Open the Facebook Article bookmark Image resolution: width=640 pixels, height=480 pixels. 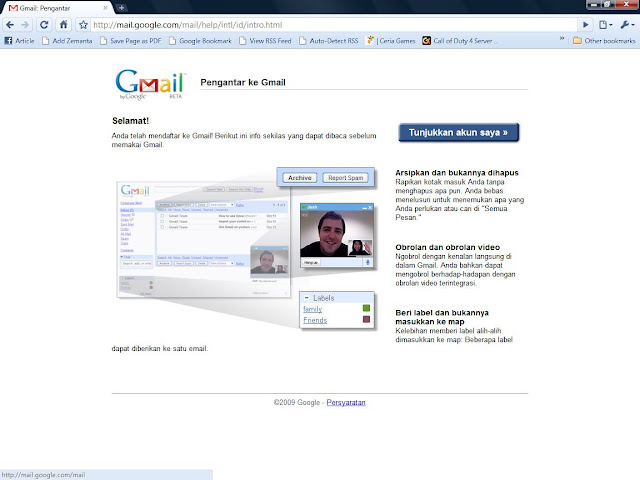[19, 41]
